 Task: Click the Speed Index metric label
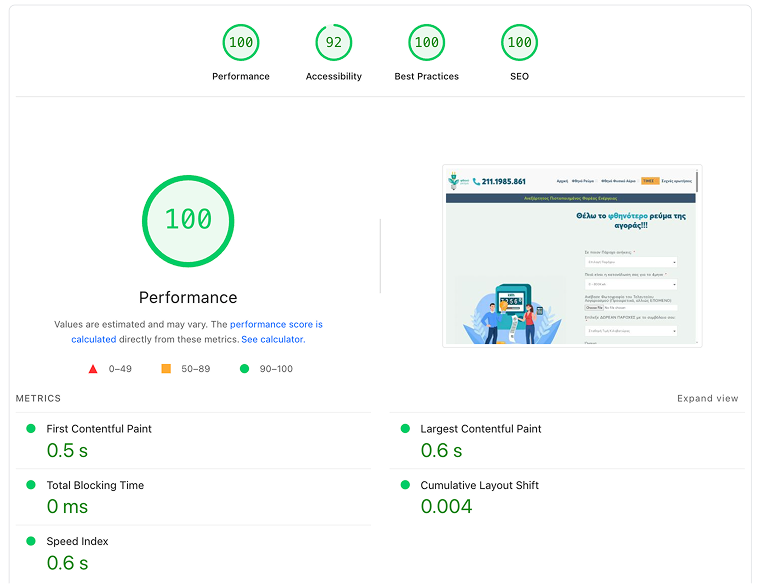point(77,541)
